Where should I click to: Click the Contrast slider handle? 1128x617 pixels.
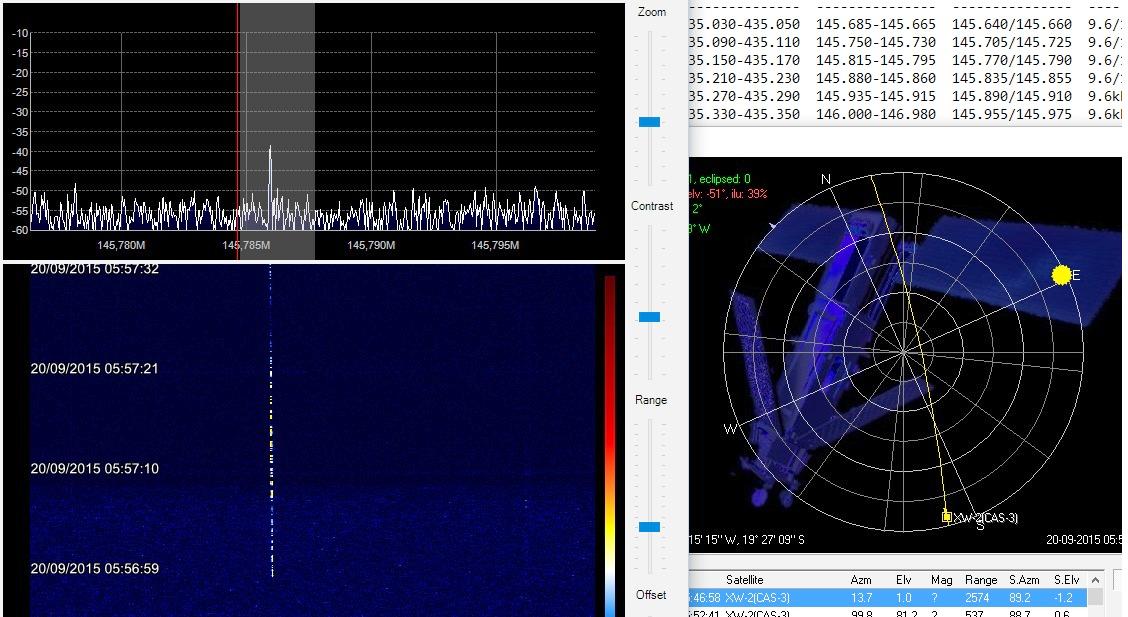point(650,317)
